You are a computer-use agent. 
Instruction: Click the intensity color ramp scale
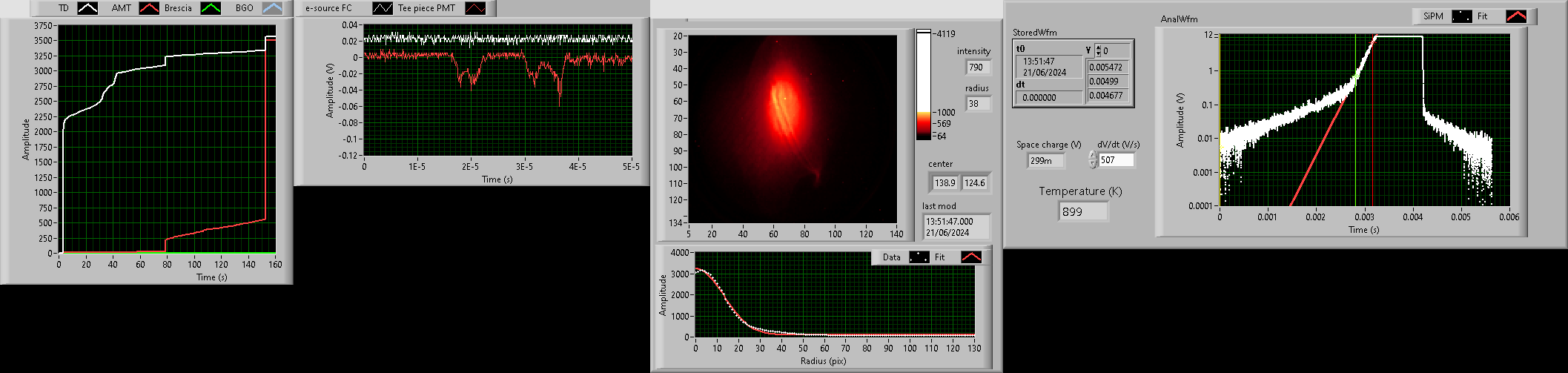pyautogui.click(x=923, y=85)
